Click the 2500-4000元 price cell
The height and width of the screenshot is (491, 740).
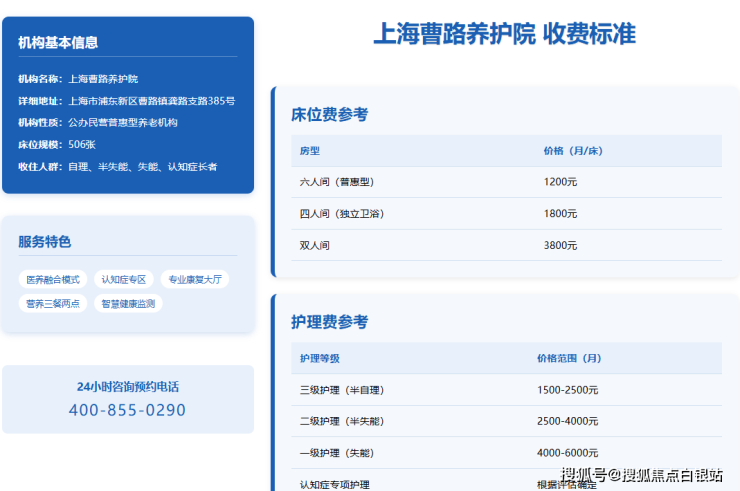click(x=567, y=421)
